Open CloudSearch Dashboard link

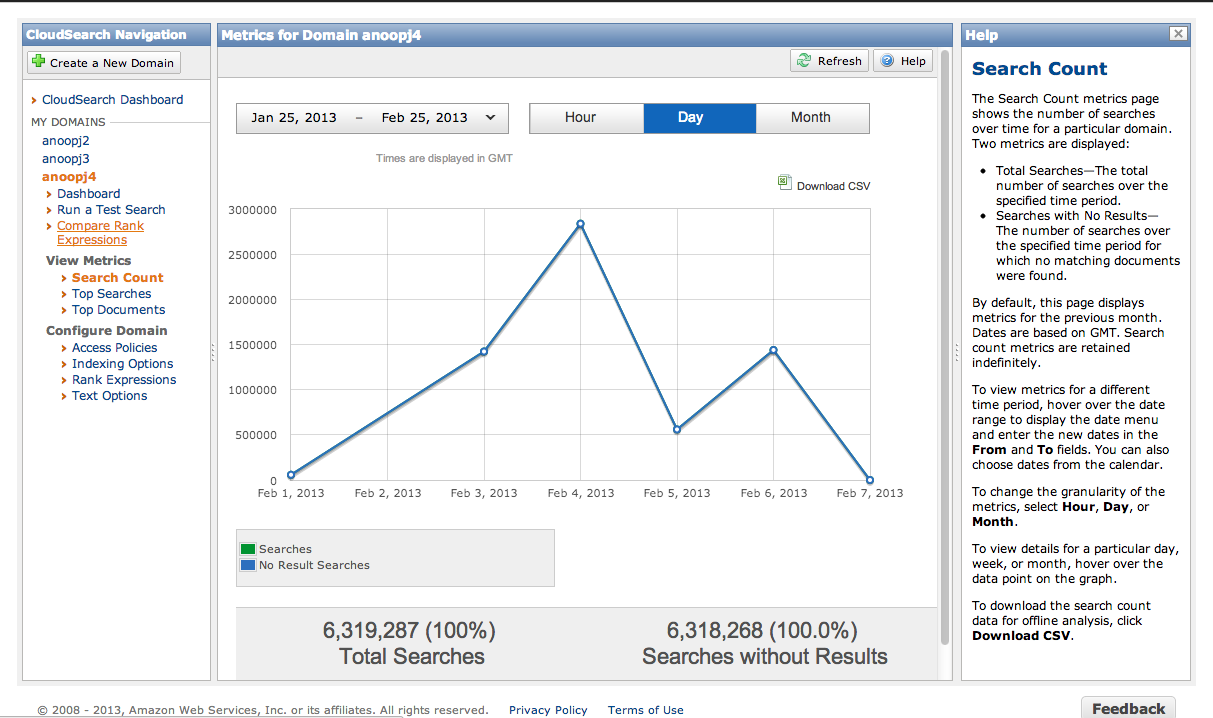coord(112,100)
